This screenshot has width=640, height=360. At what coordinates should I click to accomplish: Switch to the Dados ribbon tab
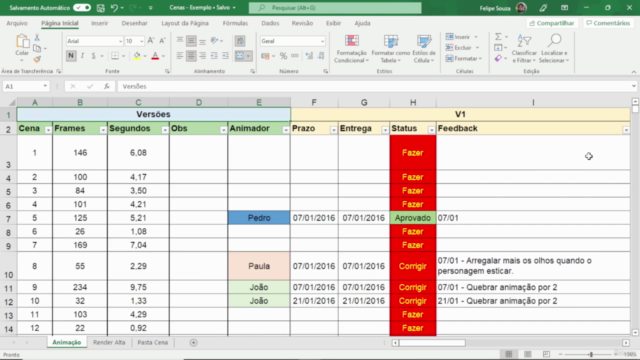[270, 23]
